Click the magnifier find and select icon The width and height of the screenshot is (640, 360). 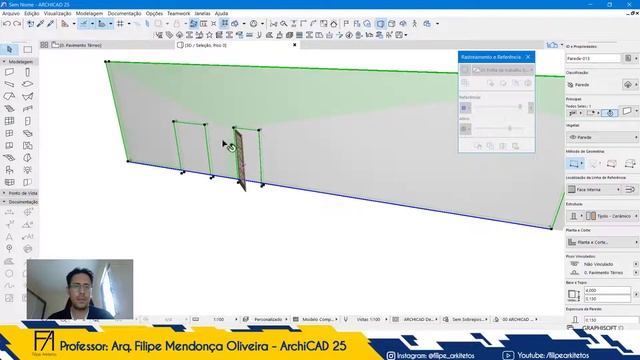tap(283, 24)
